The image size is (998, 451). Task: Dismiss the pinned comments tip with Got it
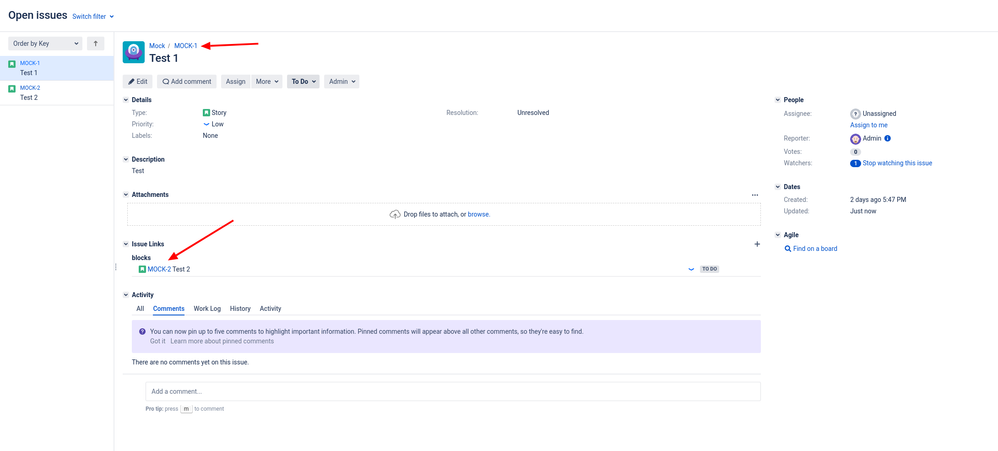[158, 341]
